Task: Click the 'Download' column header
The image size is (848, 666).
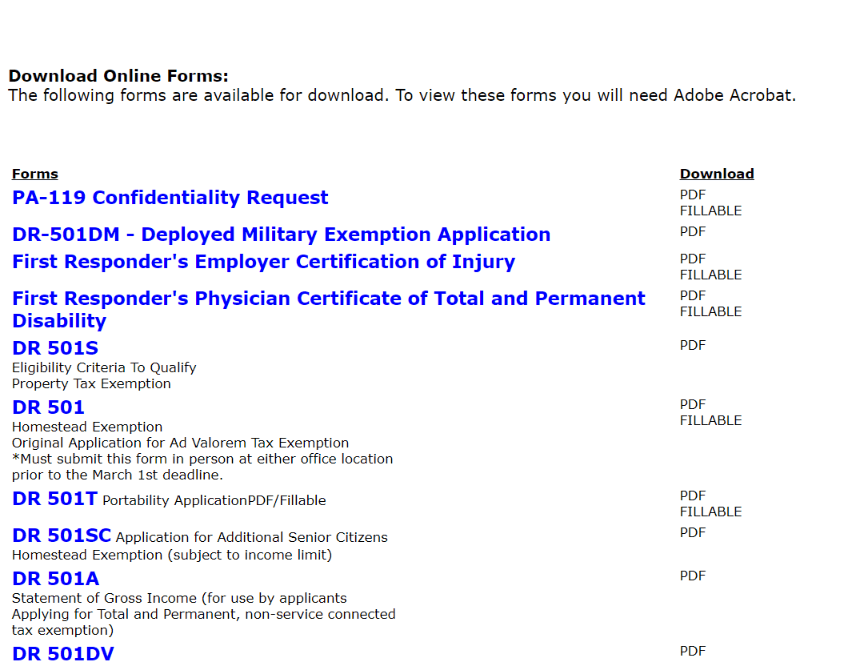Action: (717, 174)
